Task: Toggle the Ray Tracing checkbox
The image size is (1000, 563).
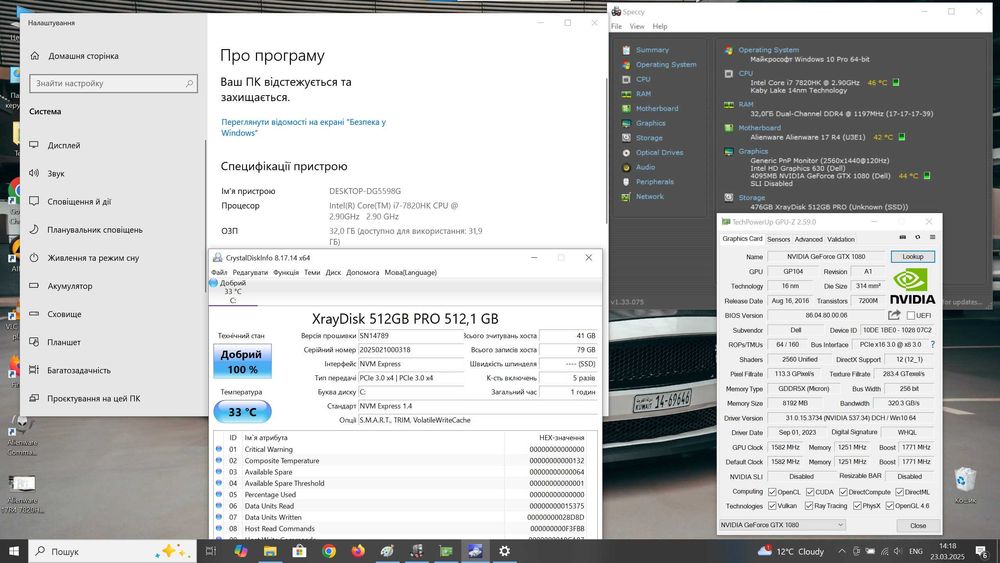Action: point(809,506)
